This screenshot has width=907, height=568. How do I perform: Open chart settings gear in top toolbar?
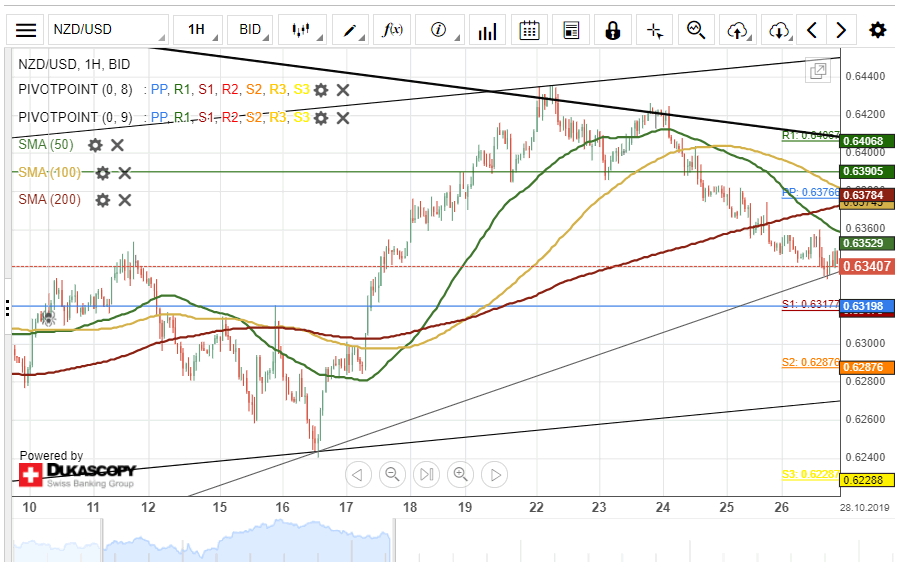[x=877, y=30]
